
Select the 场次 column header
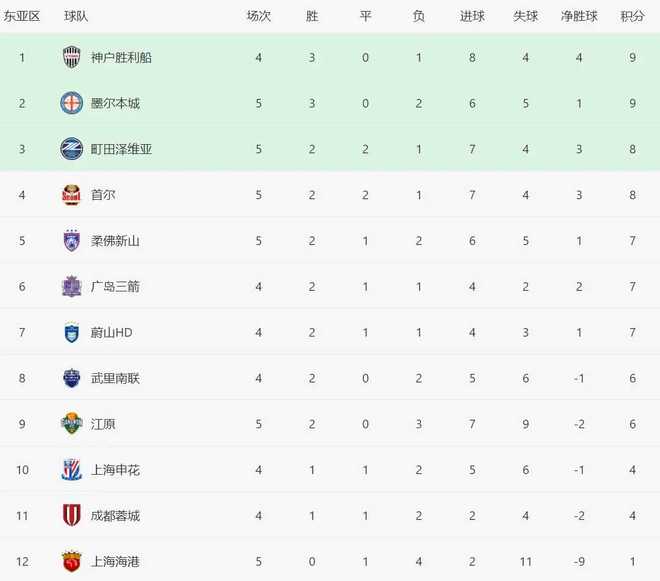[x=259, y=16]
